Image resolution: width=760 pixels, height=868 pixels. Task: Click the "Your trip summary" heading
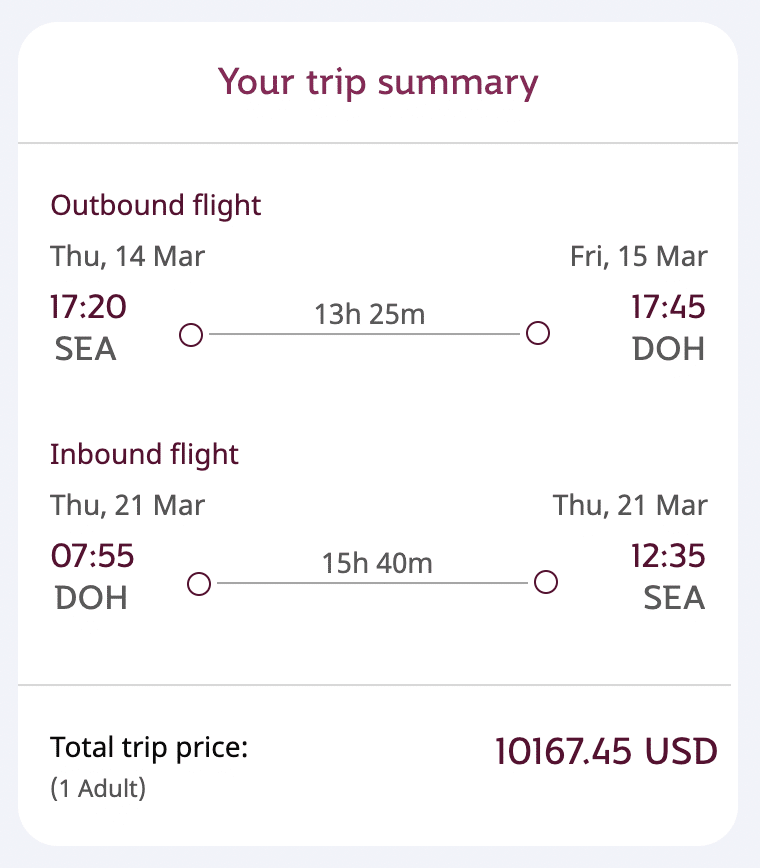click(x=378, y=82)
